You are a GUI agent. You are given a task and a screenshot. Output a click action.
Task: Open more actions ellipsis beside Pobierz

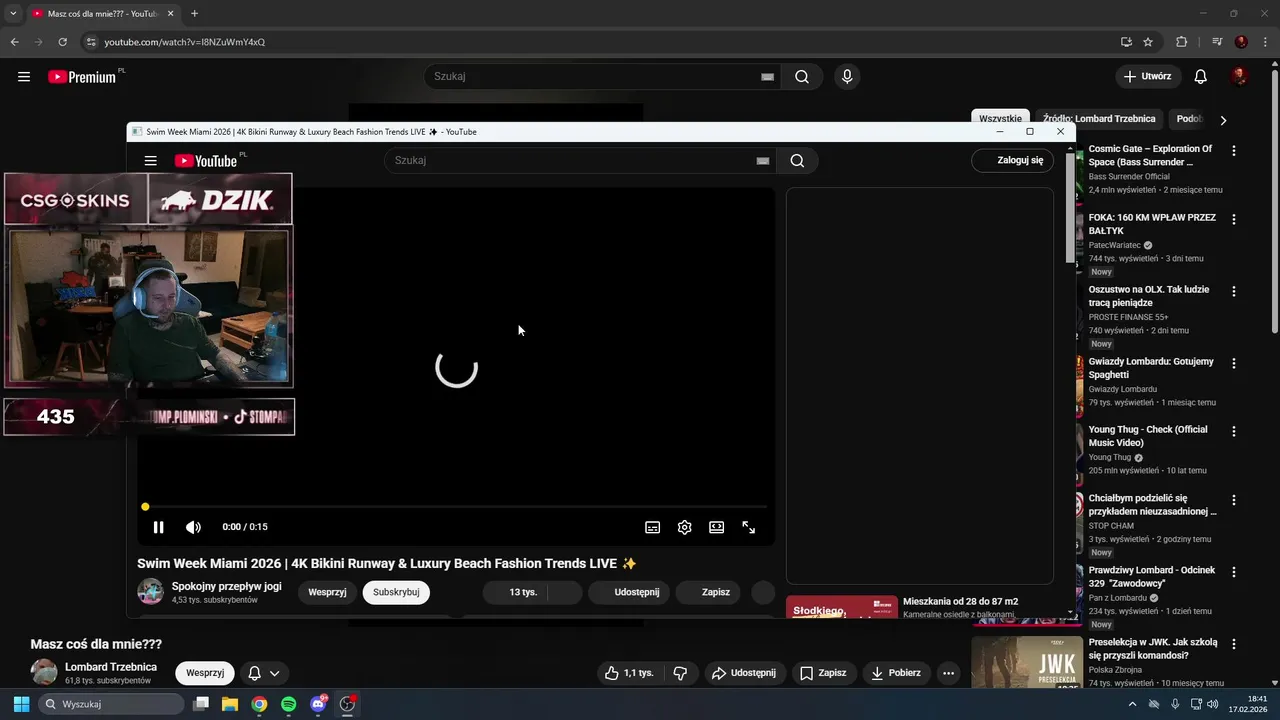949,673
